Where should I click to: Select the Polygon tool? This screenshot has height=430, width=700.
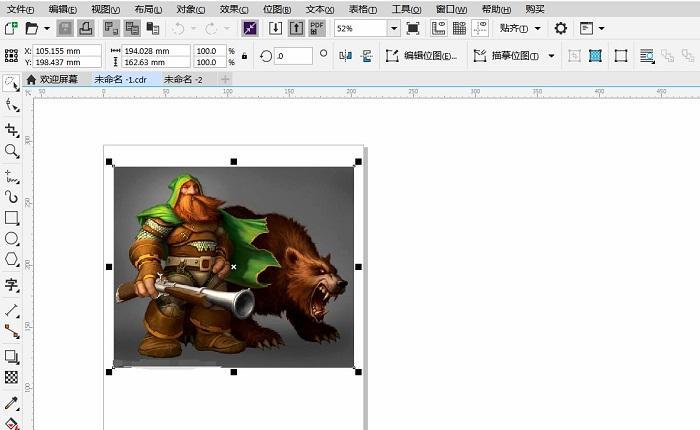11,259
